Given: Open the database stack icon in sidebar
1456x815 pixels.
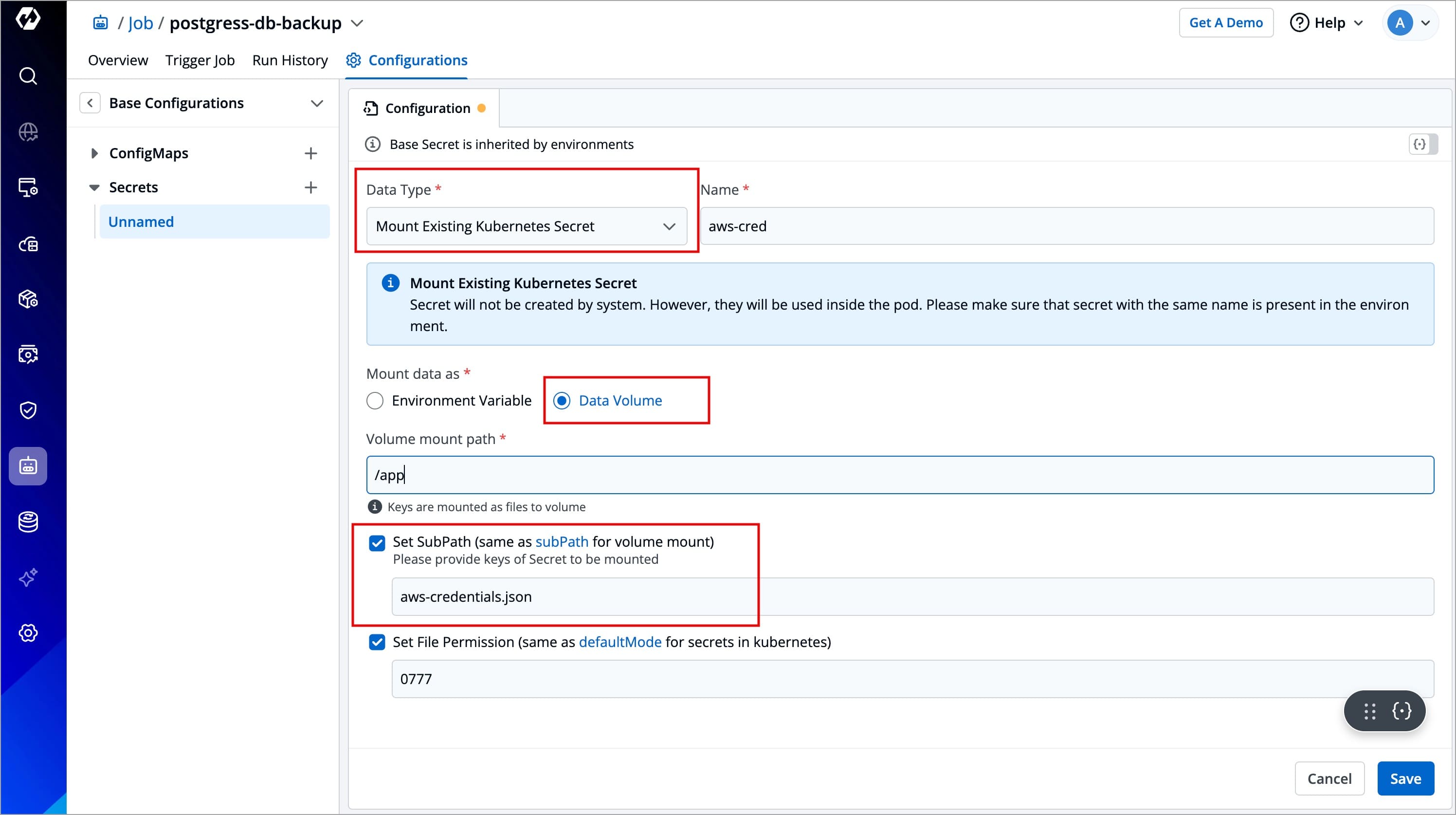Looking at the screenshot, I should pyautogui.click(x=28, y=521).
